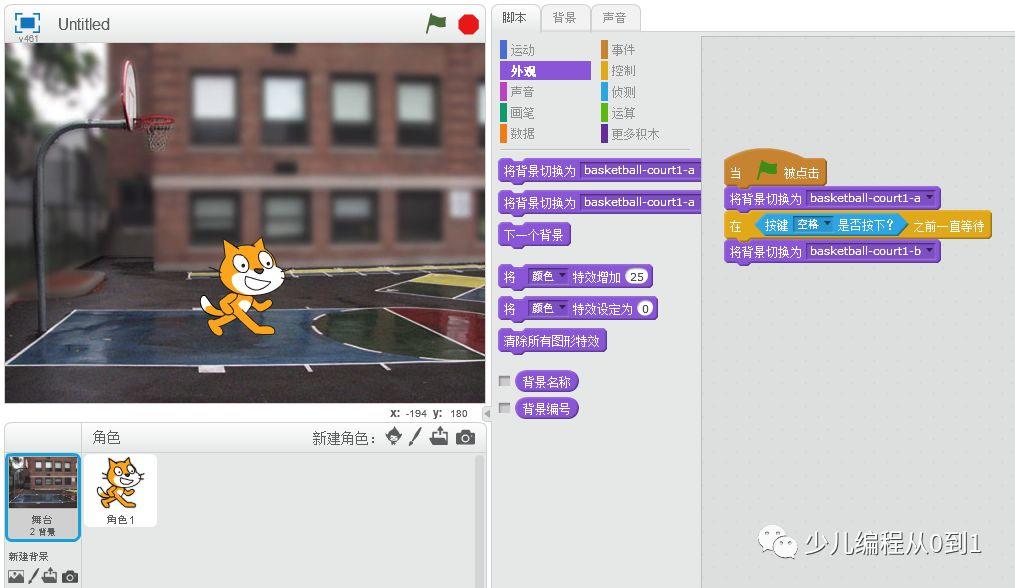Switch to the 声音 tab
This screenshot has height=588, width=1015.
(x=614, y=17)
